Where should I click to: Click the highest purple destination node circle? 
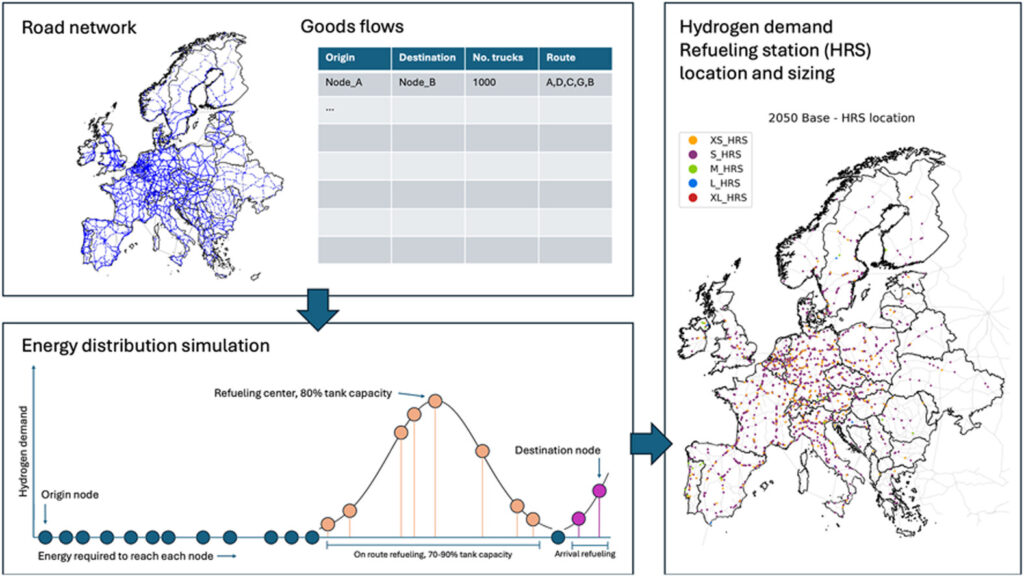pos(599,490)
